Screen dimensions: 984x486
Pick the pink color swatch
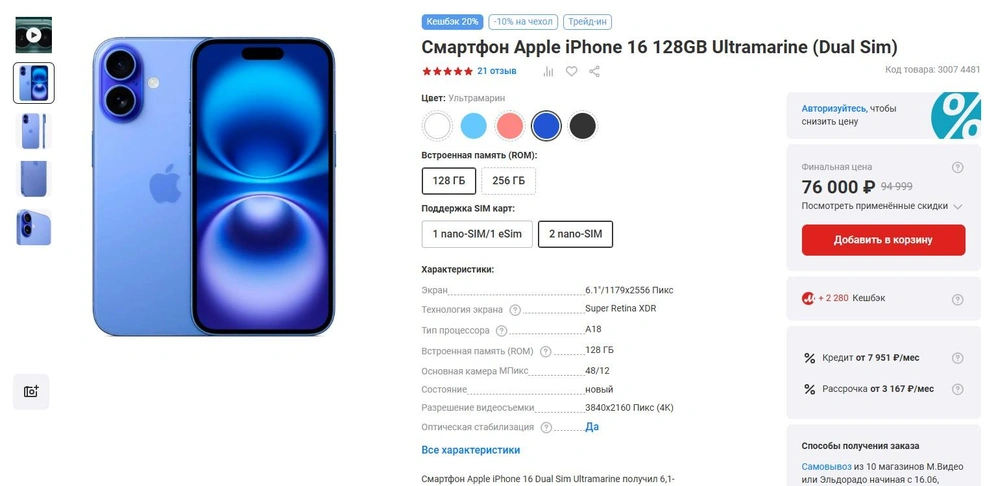[x=510, y=126]
